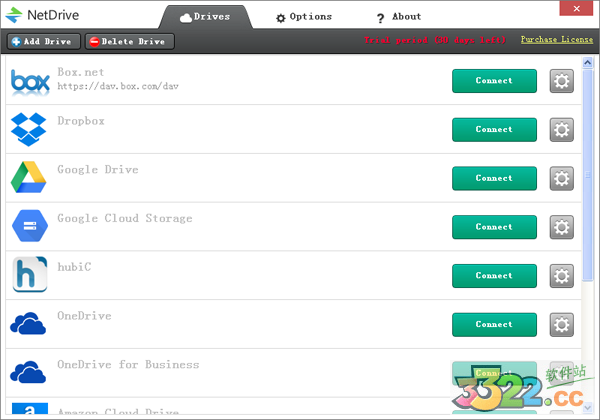Select the OneDrive for Business cloud icon
The image size is (600, 420).
tap(28, 372)
